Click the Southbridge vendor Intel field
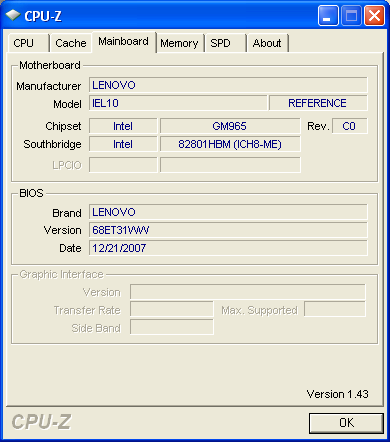390x442 pixels. tap(123, 144)
